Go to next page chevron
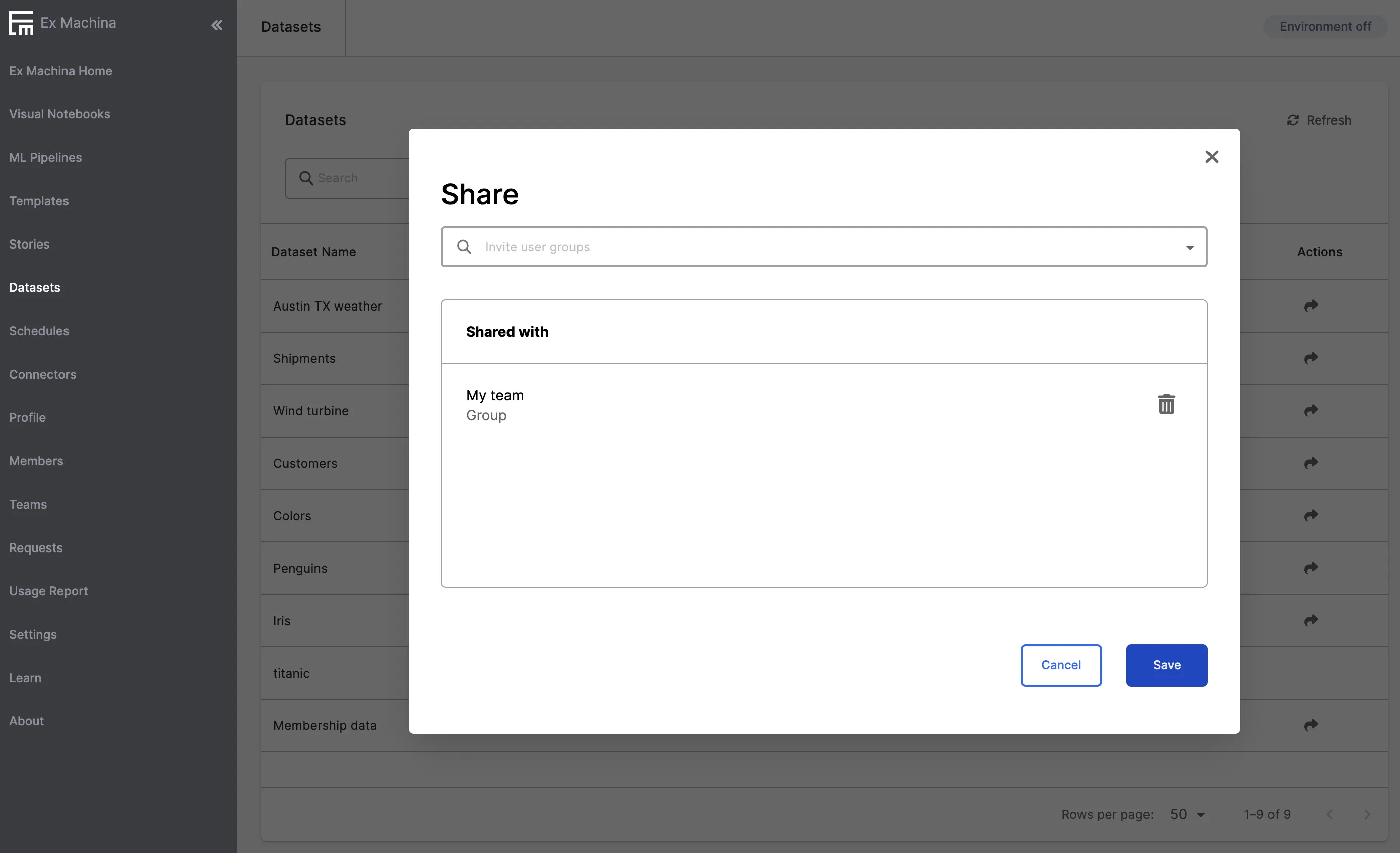1400x853 pixels. (x=1367, y=814)
